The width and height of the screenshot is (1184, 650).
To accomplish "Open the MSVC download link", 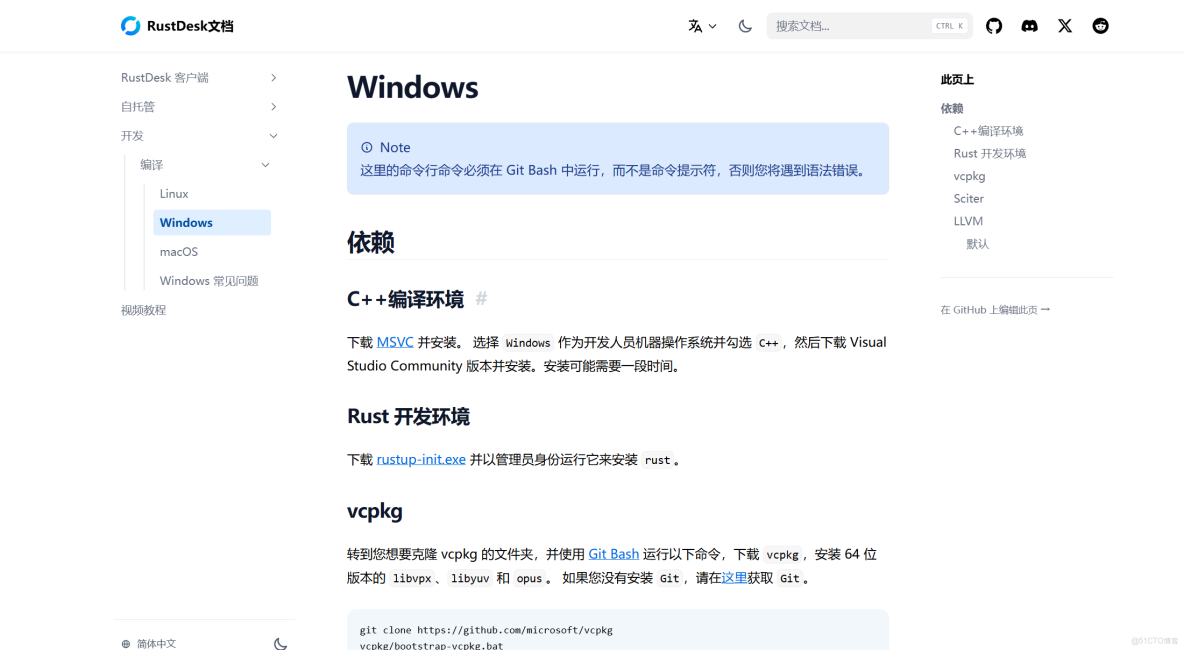I will coord(394,341).
